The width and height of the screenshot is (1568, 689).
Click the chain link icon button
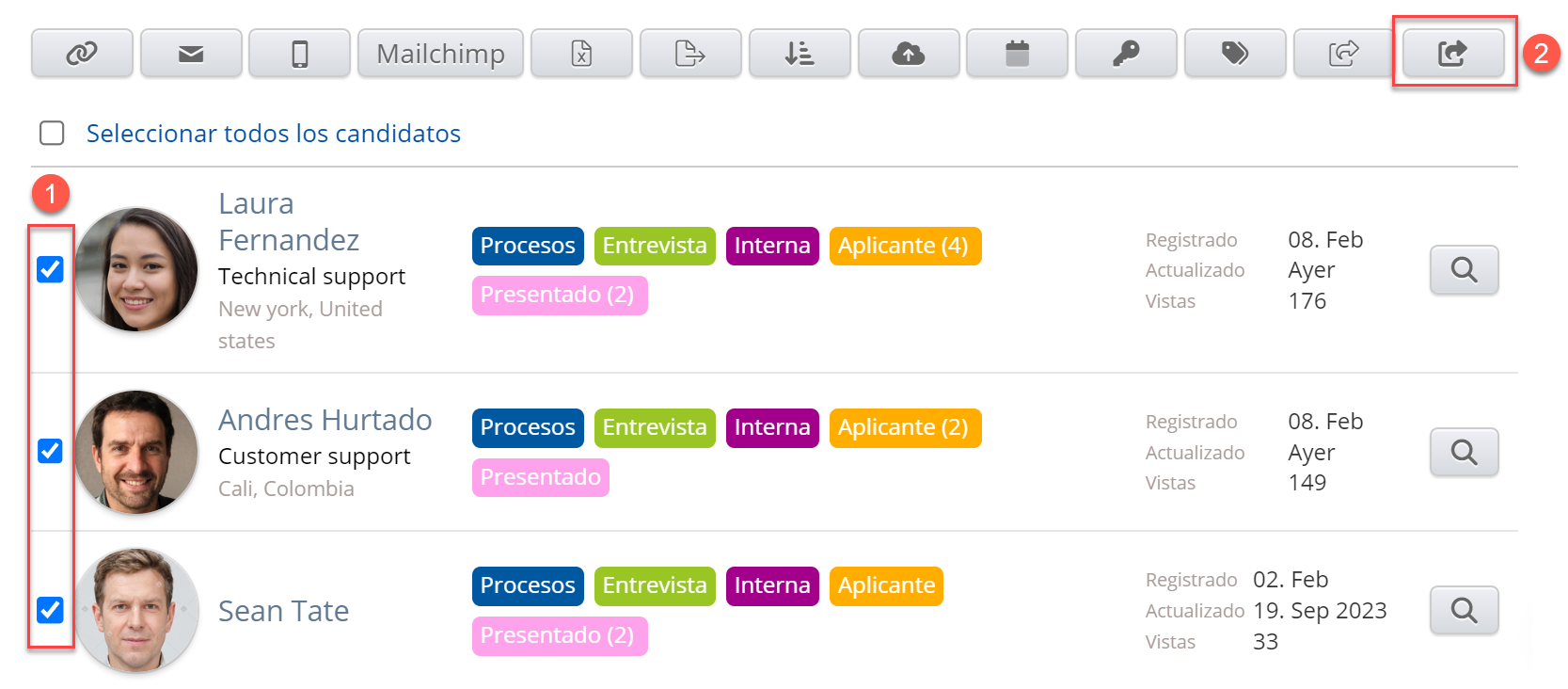click(x=82, y=54)
